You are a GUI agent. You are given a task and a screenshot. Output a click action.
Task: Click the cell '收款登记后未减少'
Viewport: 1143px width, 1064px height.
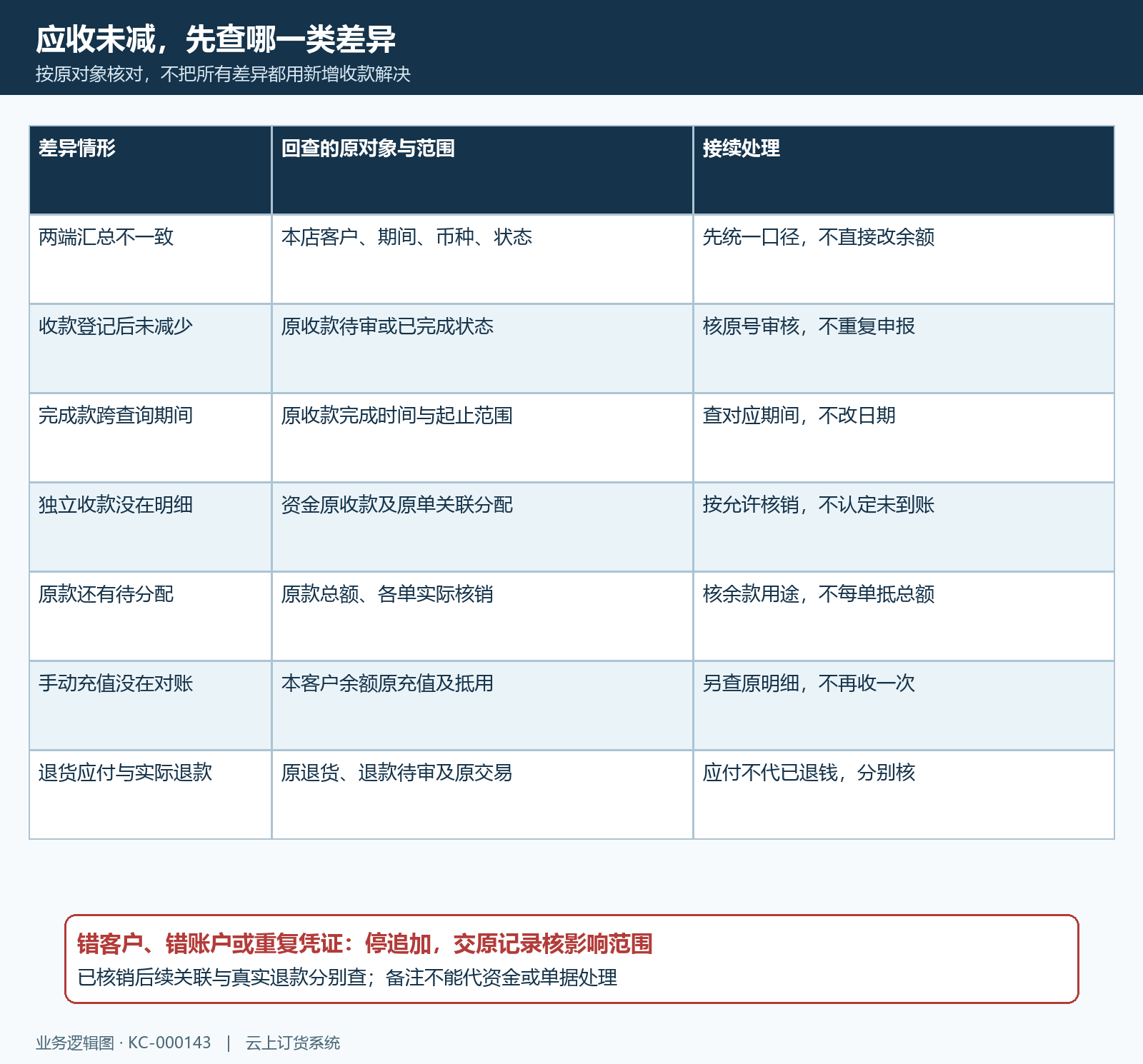pyautogui.click(x=150, y=348)
